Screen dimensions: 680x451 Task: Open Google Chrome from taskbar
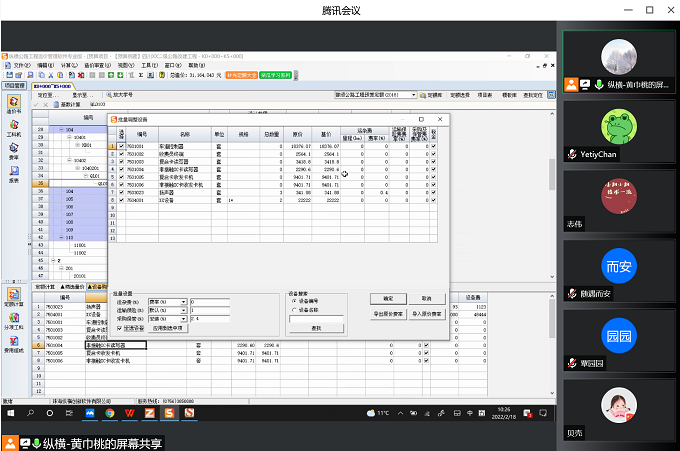tap(110, 413)
